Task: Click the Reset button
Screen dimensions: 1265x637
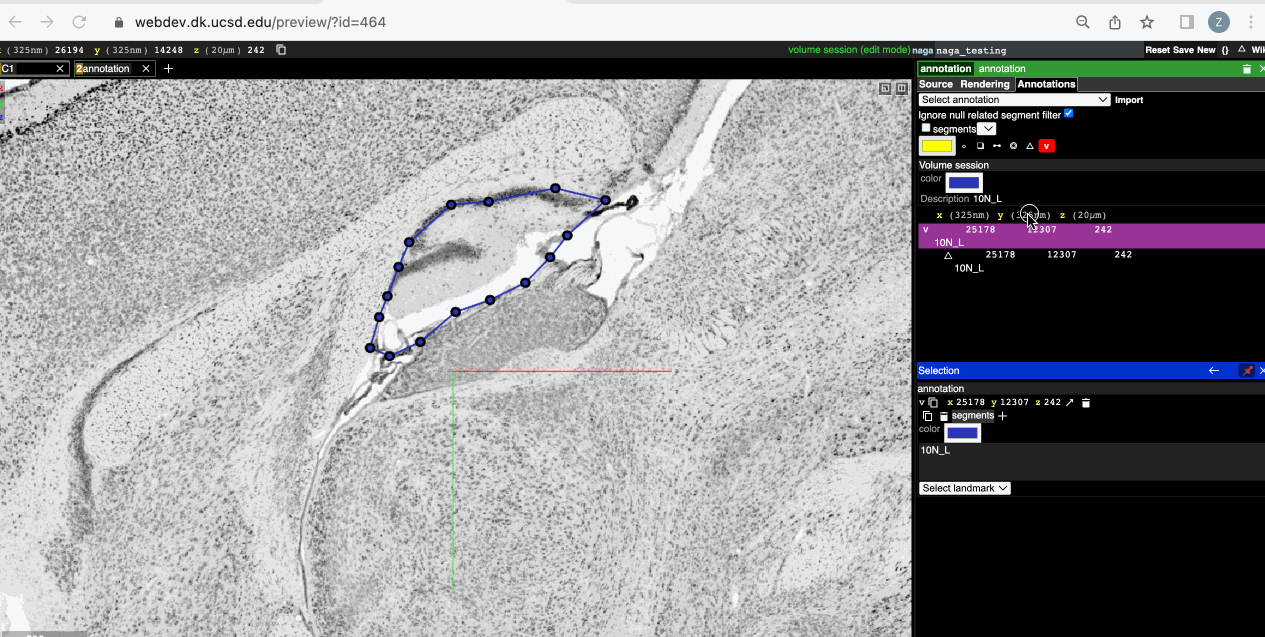Action: 1158,50
